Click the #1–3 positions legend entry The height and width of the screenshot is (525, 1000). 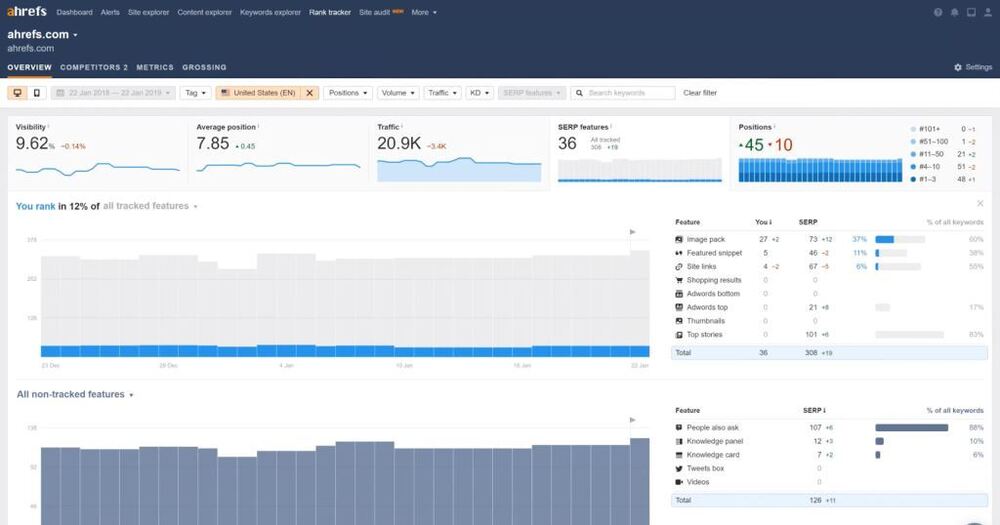coord(943,179)
